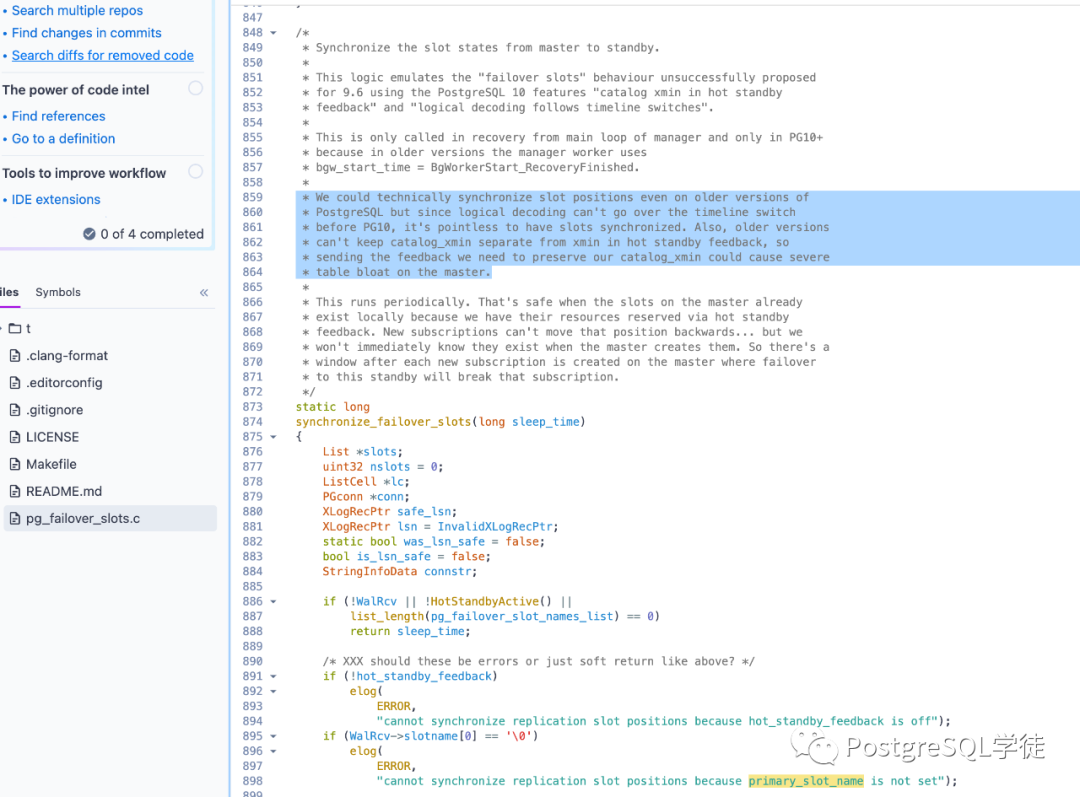Click the file icon beside pg_failover_slots.c

coord(14,519)
